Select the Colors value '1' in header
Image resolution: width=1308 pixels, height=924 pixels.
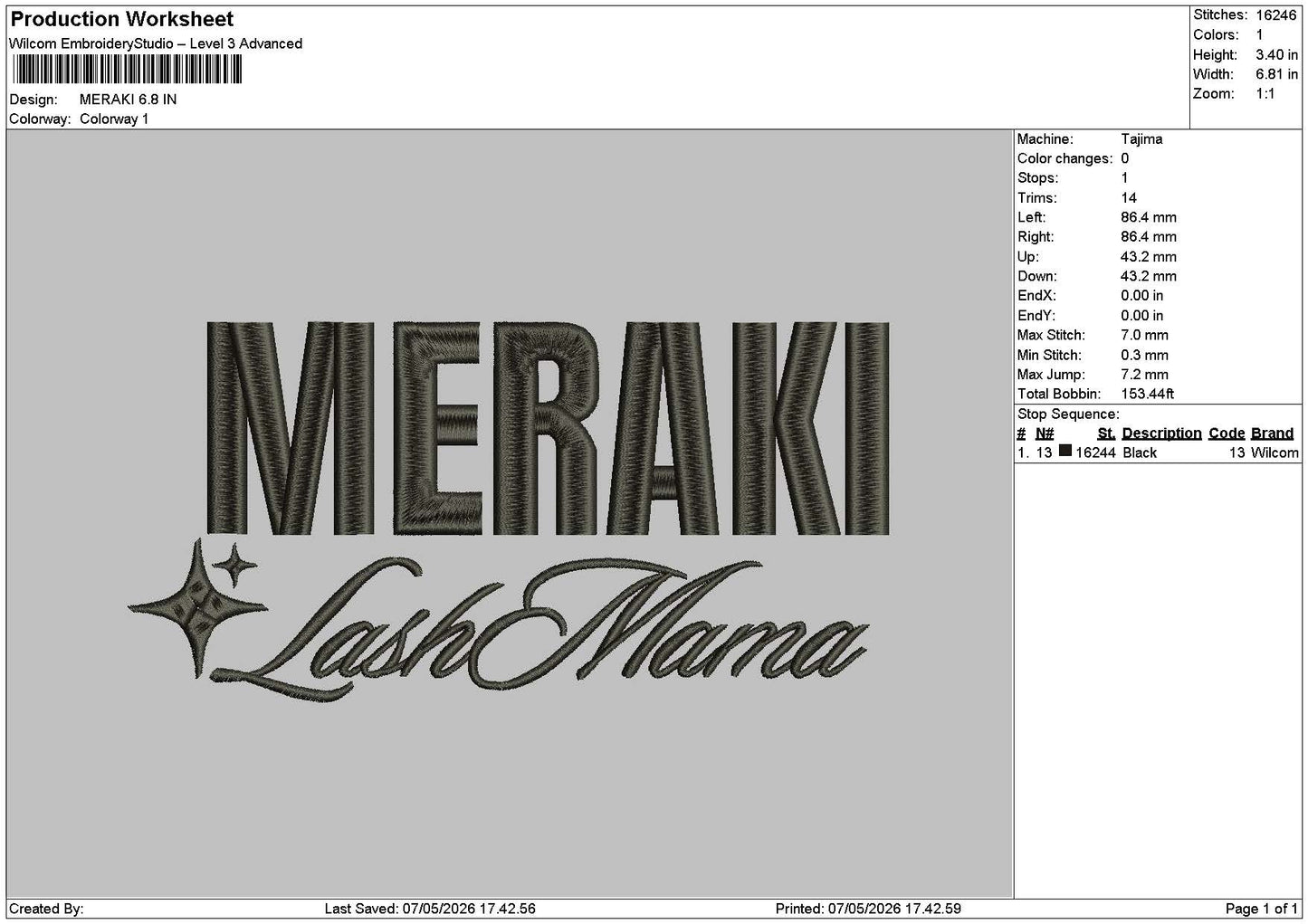[1259, 34]
